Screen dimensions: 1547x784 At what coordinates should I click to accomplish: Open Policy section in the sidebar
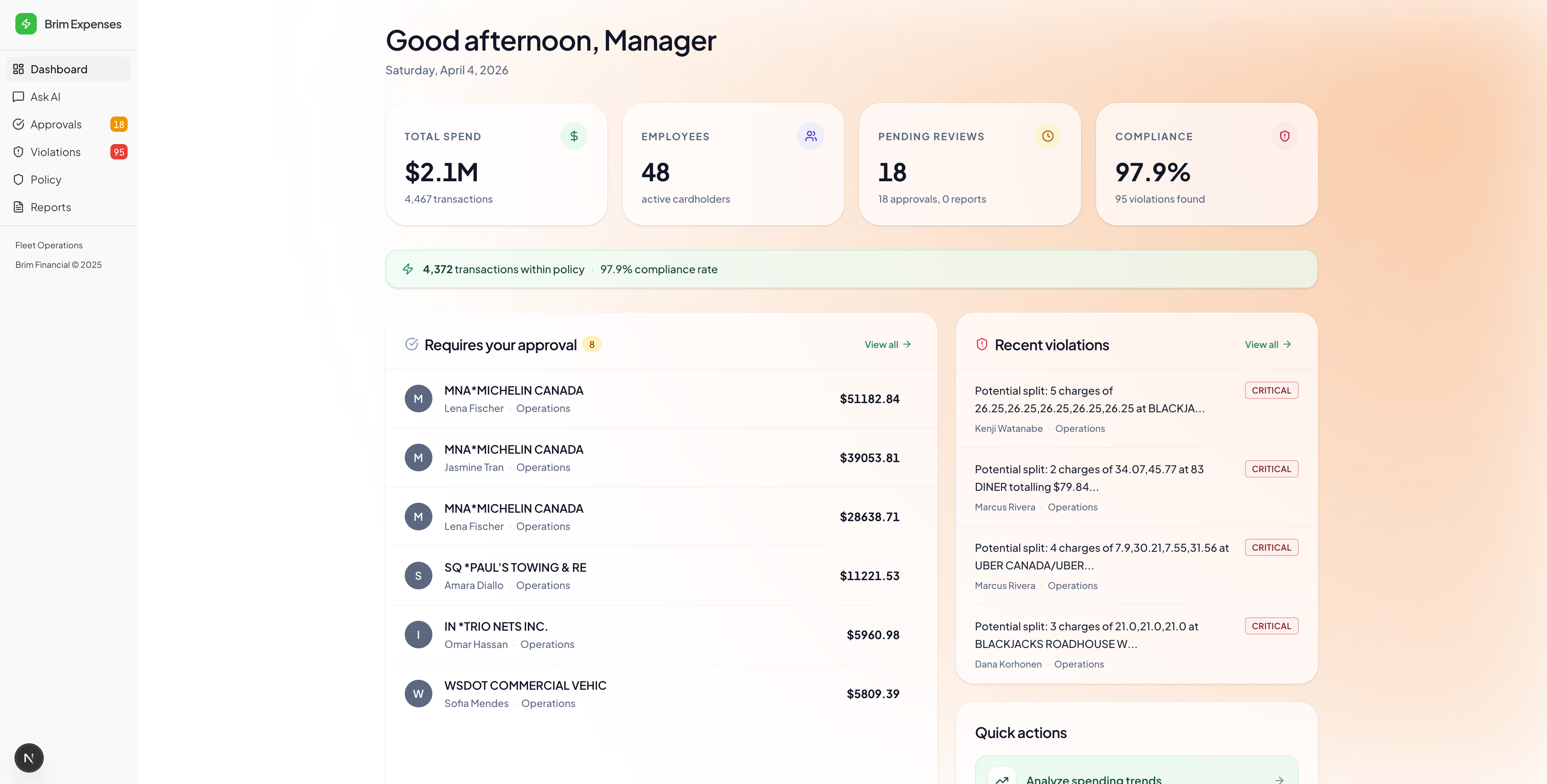46,179
